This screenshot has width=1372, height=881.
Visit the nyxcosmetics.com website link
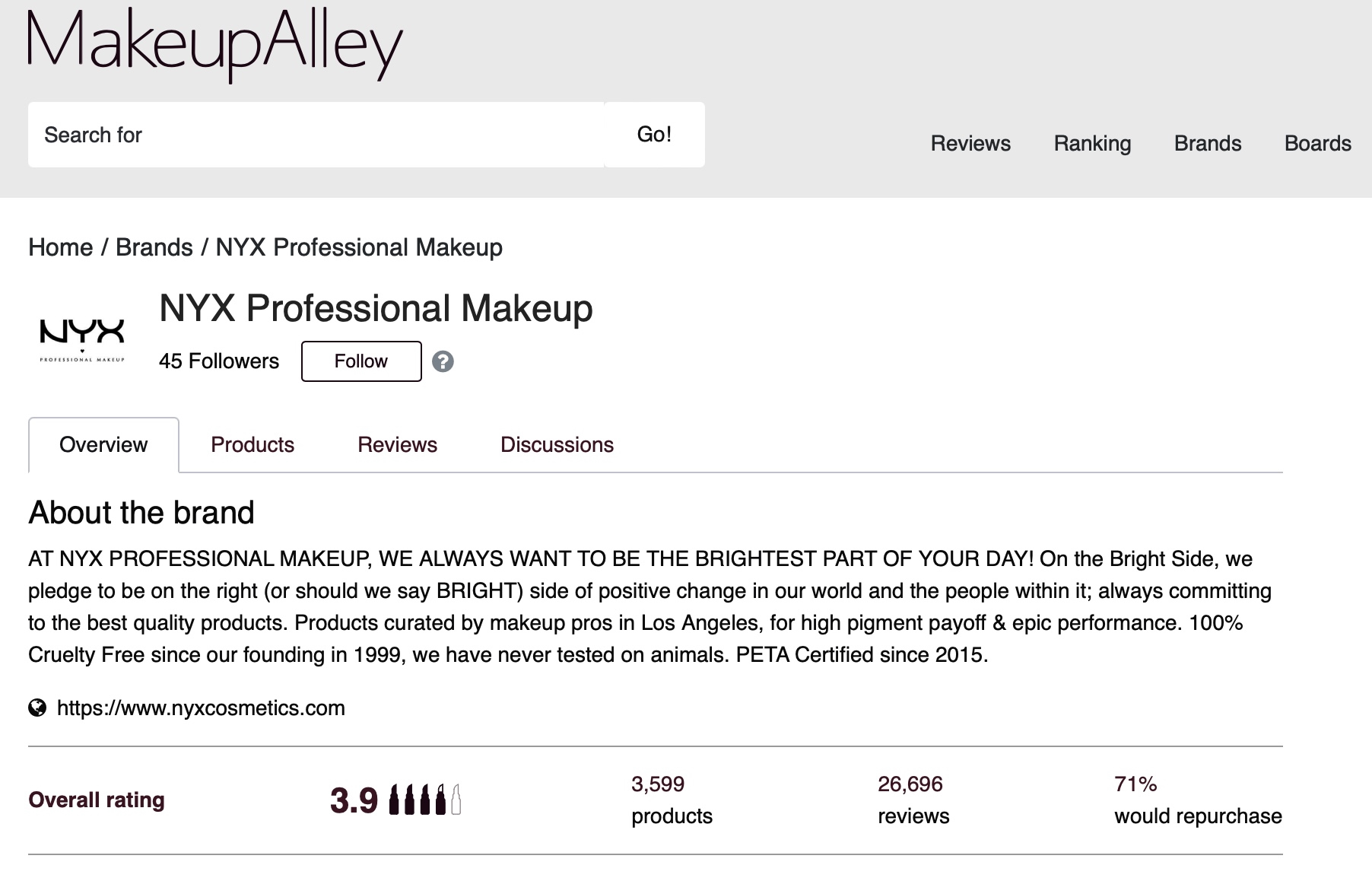tap(201, 708)
